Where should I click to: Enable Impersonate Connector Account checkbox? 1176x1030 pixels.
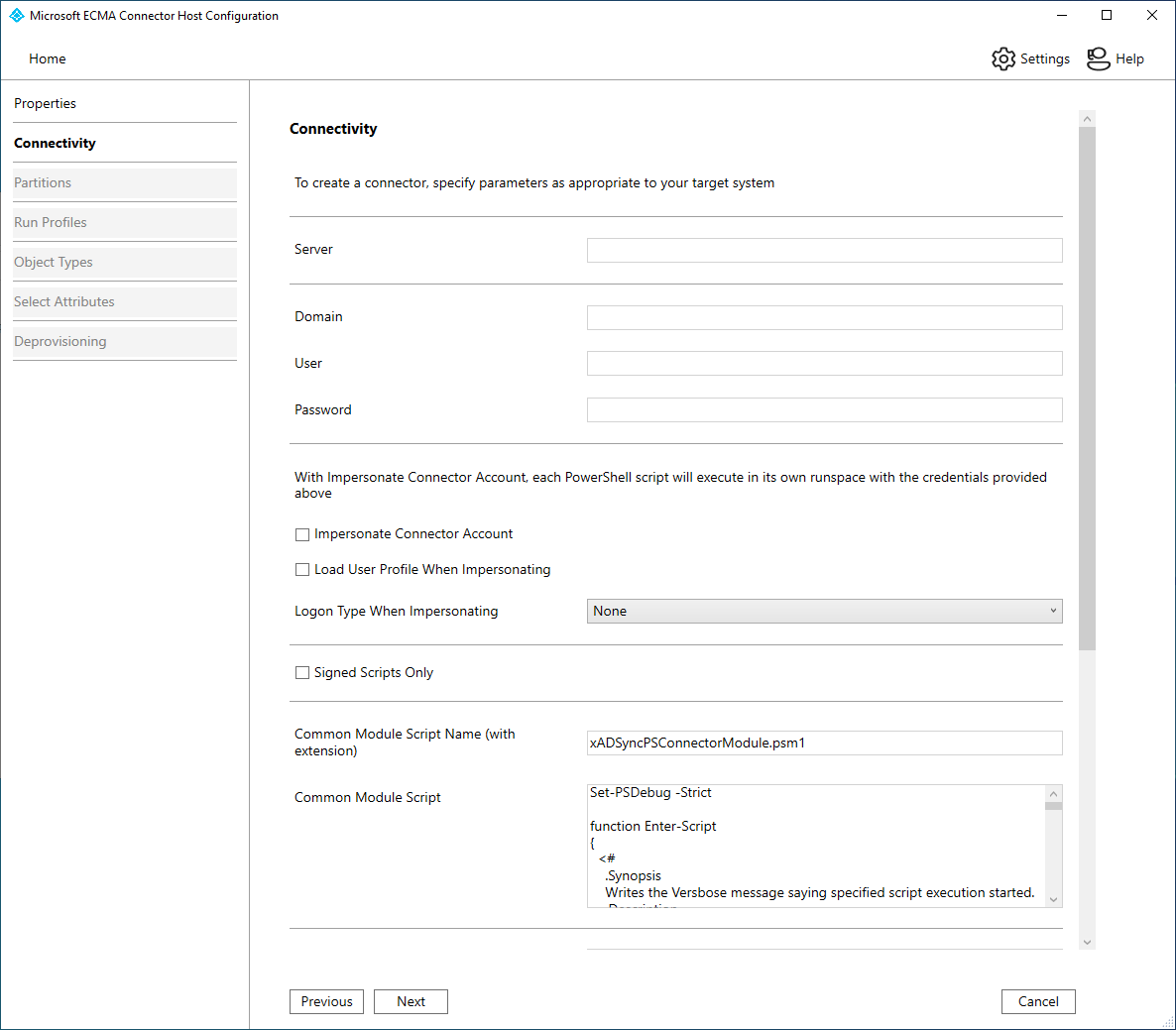(x=302, y=534)
